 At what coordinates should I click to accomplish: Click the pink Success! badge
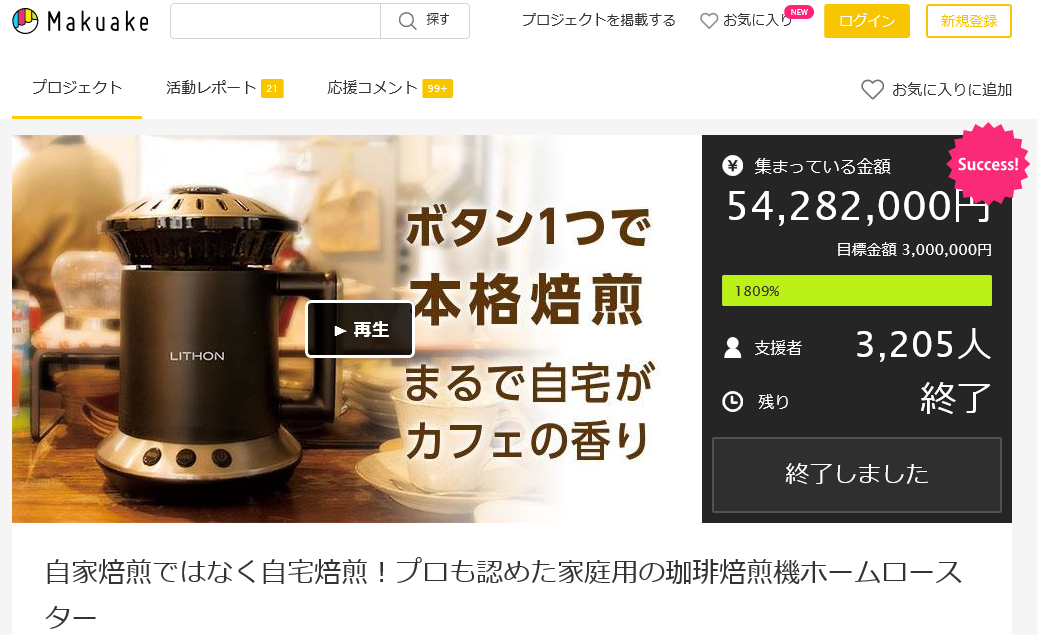(988, 163)
